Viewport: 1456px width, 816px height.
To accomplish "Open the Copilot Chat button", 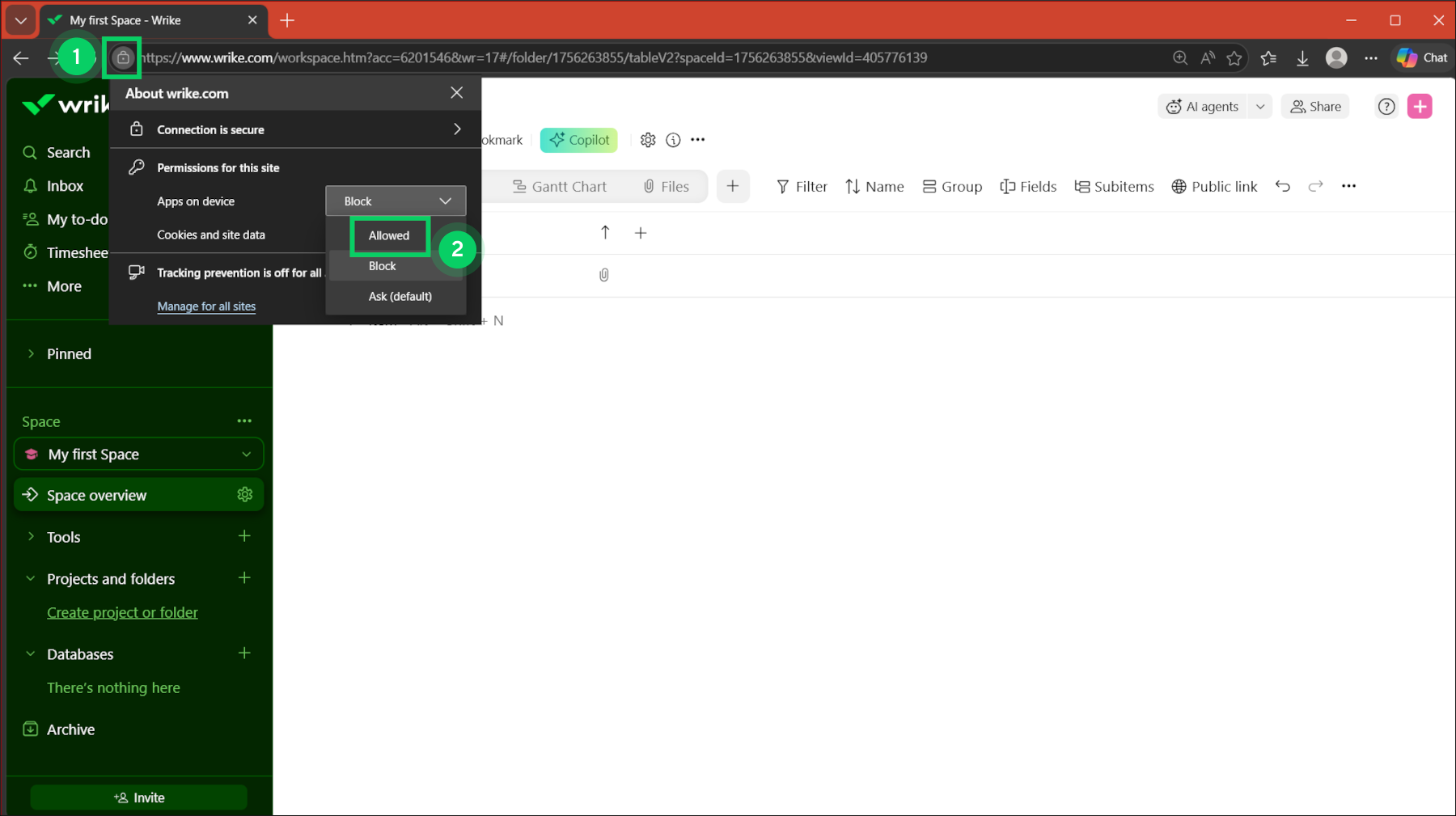I will point(1422,57).
